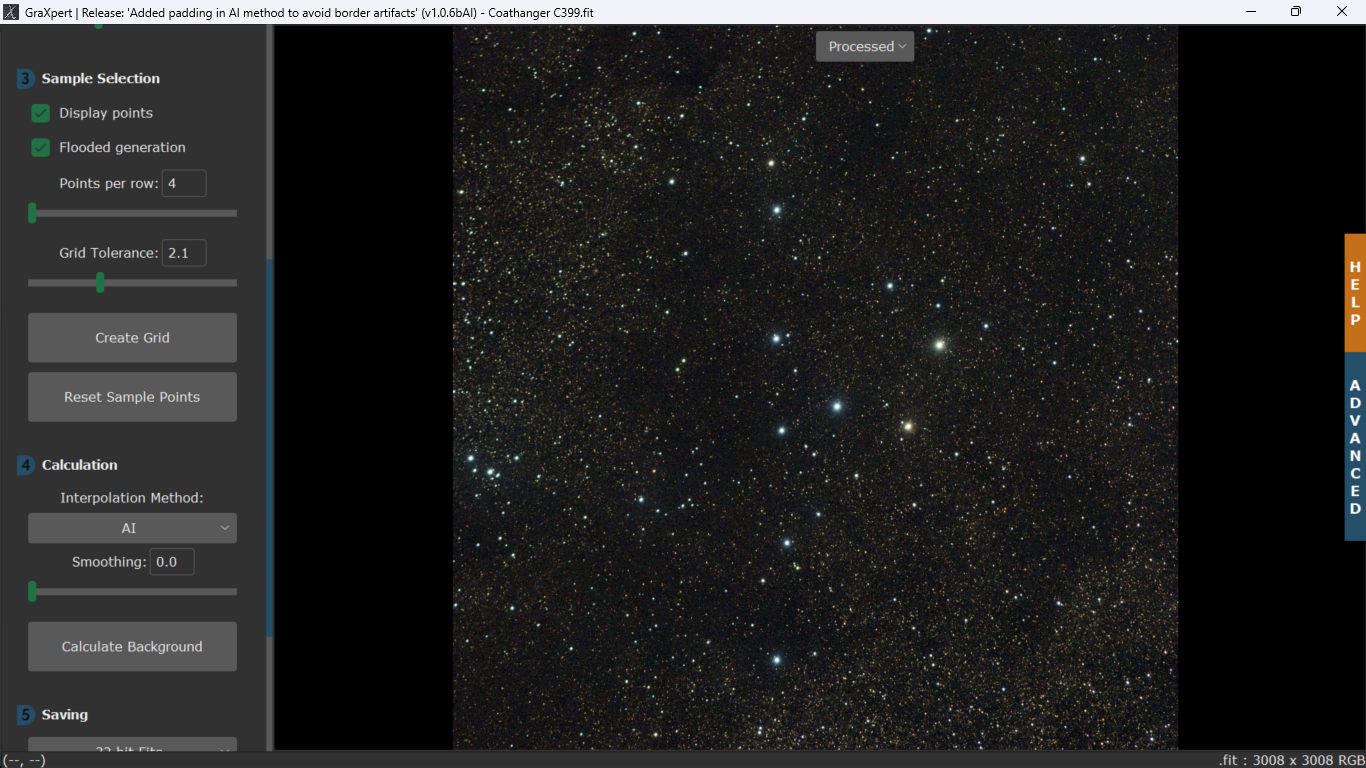Click the Smoothing slider handle
Viewport: 1366px width, 768px height.
pos(32,592)
